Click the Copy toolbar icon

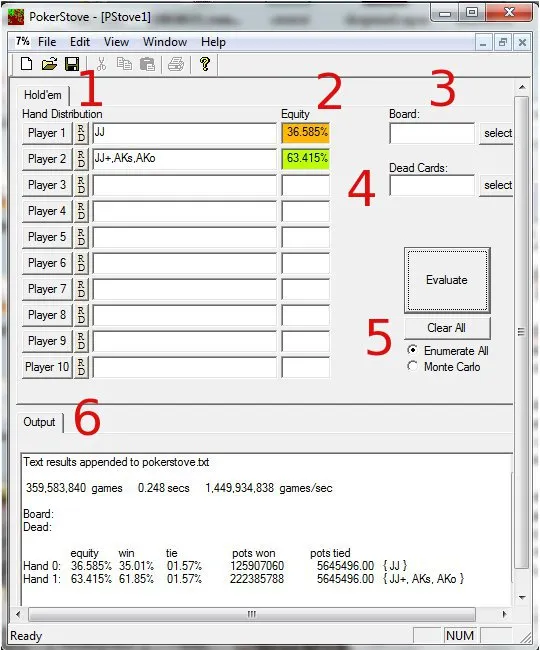tap(124, 64)
